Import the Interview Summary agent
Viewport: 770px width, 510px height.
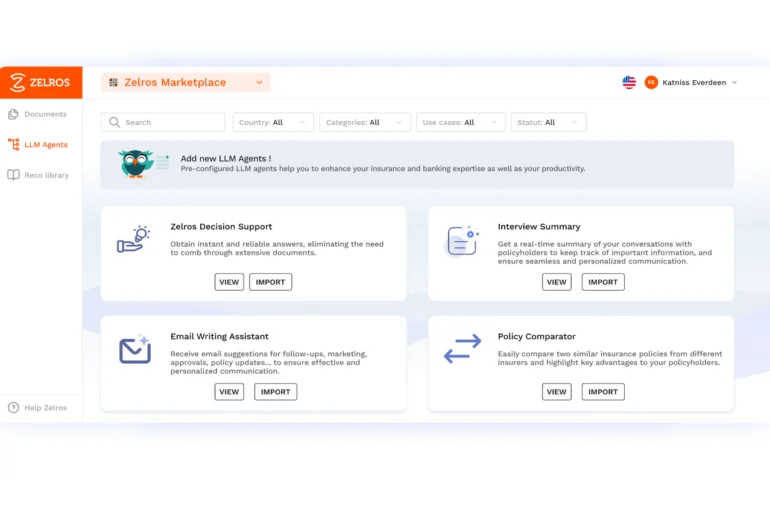(603, 282)
